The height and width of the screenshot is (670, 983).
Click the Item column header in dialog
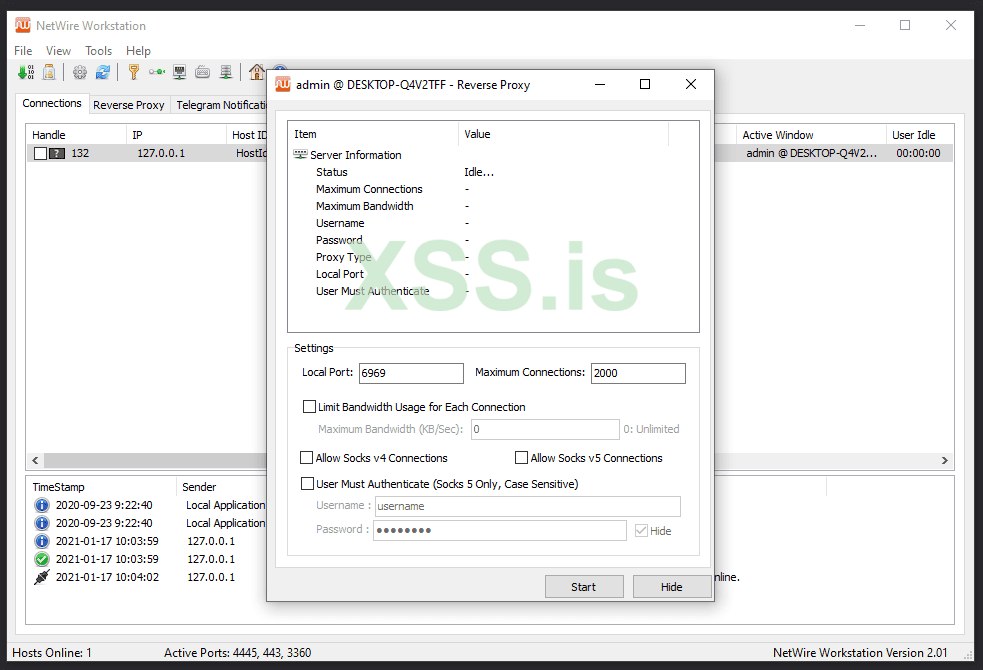coord(373,134)
